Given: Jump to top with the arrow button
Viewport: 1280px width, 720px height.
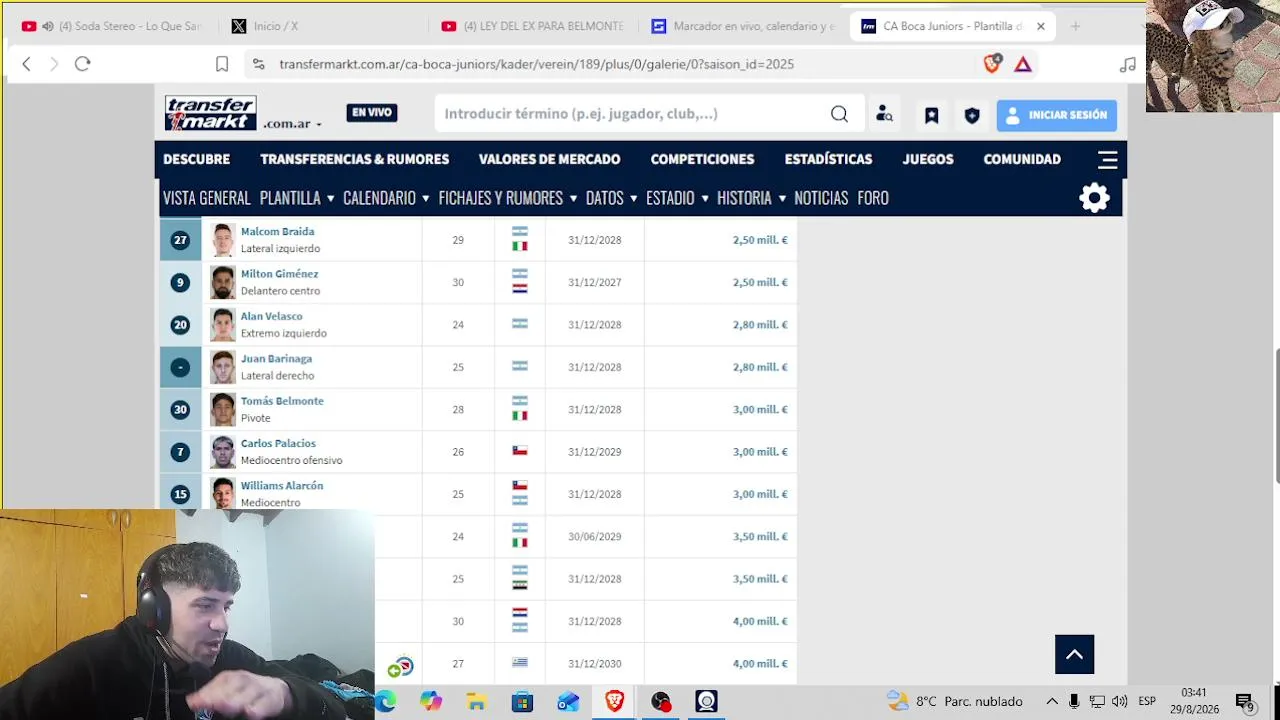Looking at the screenshot, I should (x=1074, y=655).
